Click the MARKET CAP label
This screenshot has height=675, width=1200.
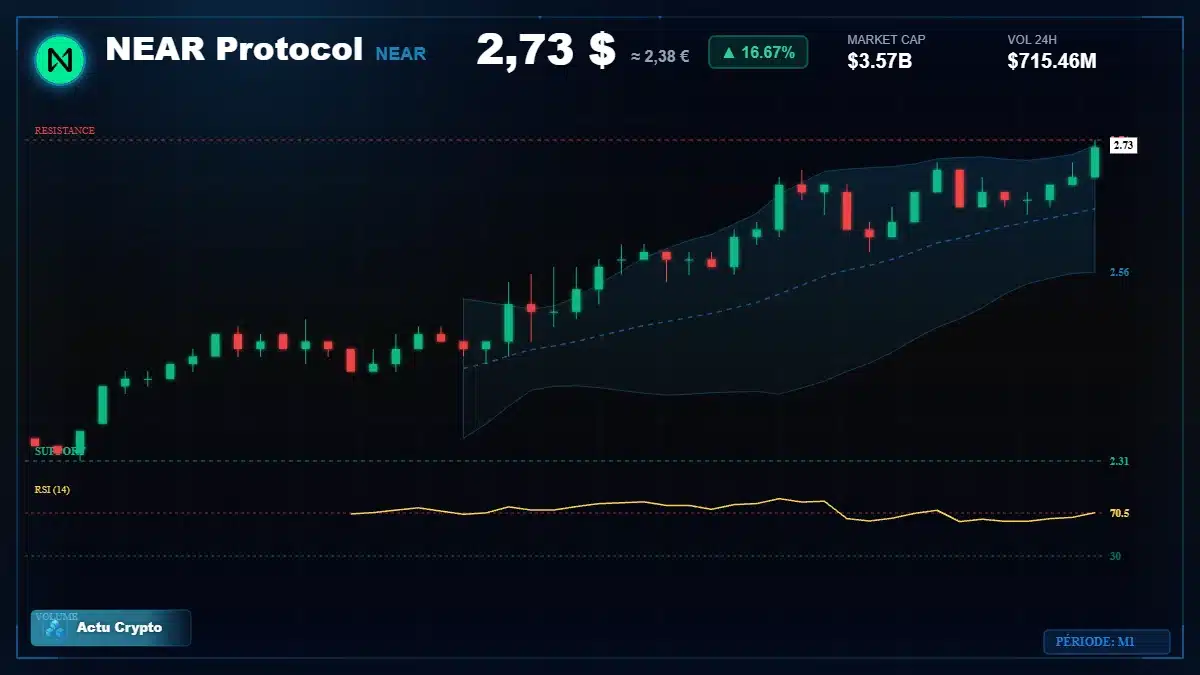pyautogui.click(x=886, y=40)
